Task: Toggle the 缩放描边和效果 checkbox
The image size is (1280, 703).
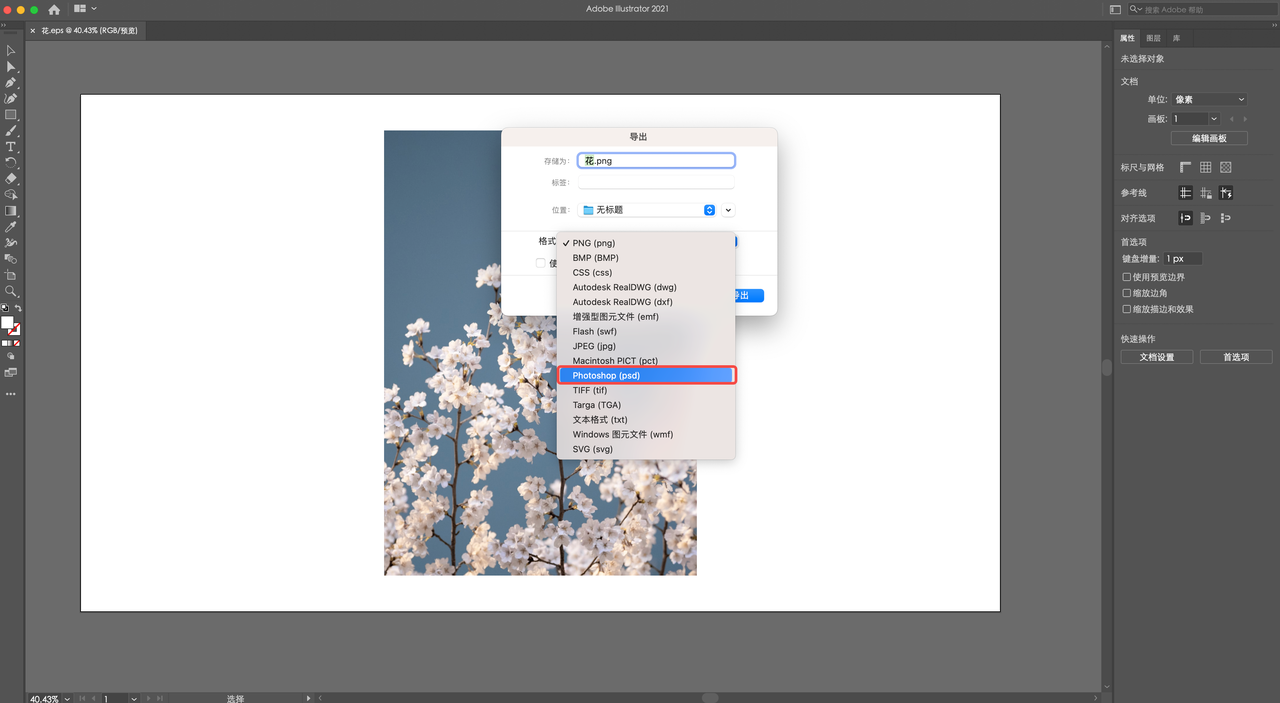Action: (1127, 309)
